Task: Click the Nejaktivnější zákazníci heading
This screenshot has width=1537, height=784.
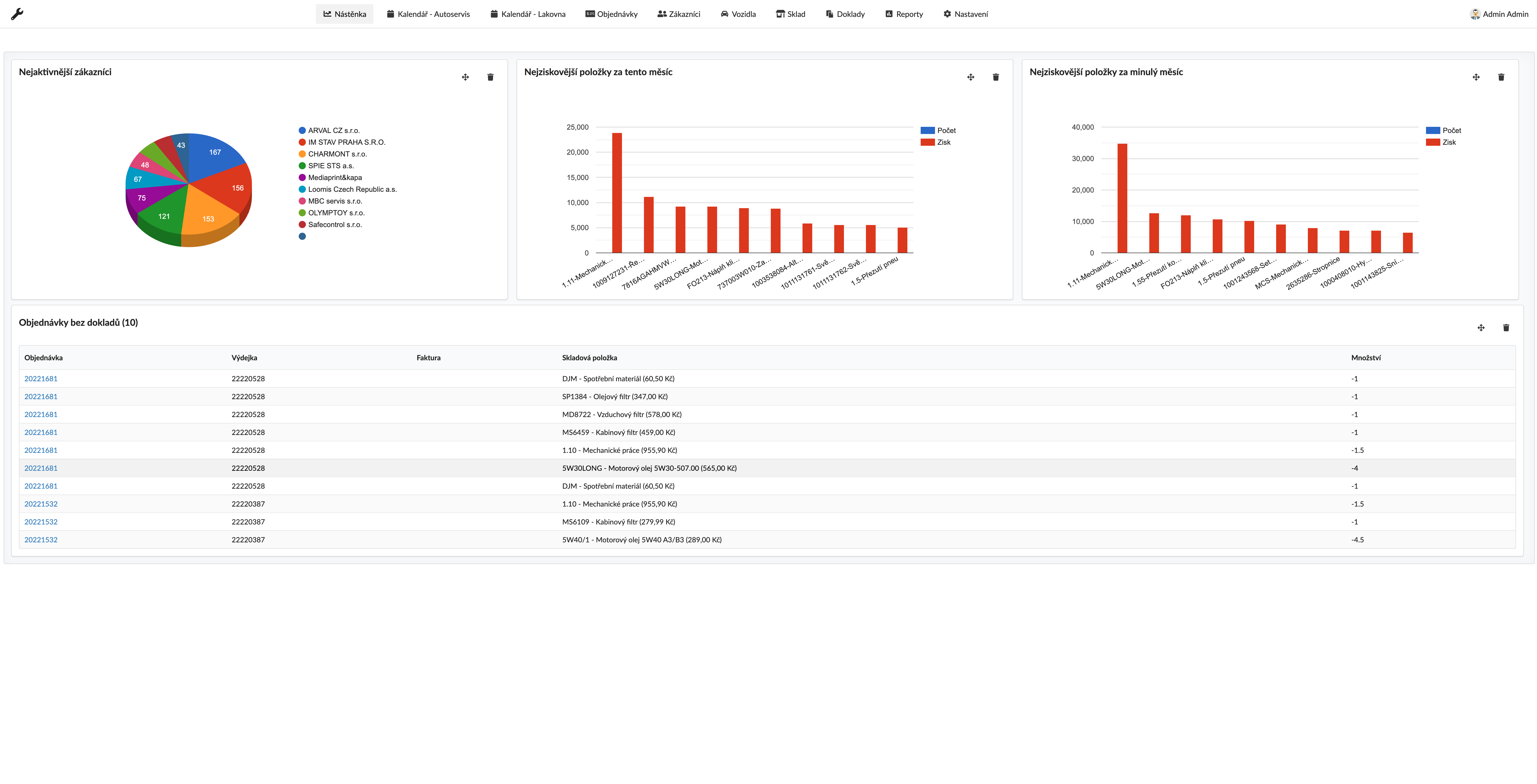Action: coord(65,72)
